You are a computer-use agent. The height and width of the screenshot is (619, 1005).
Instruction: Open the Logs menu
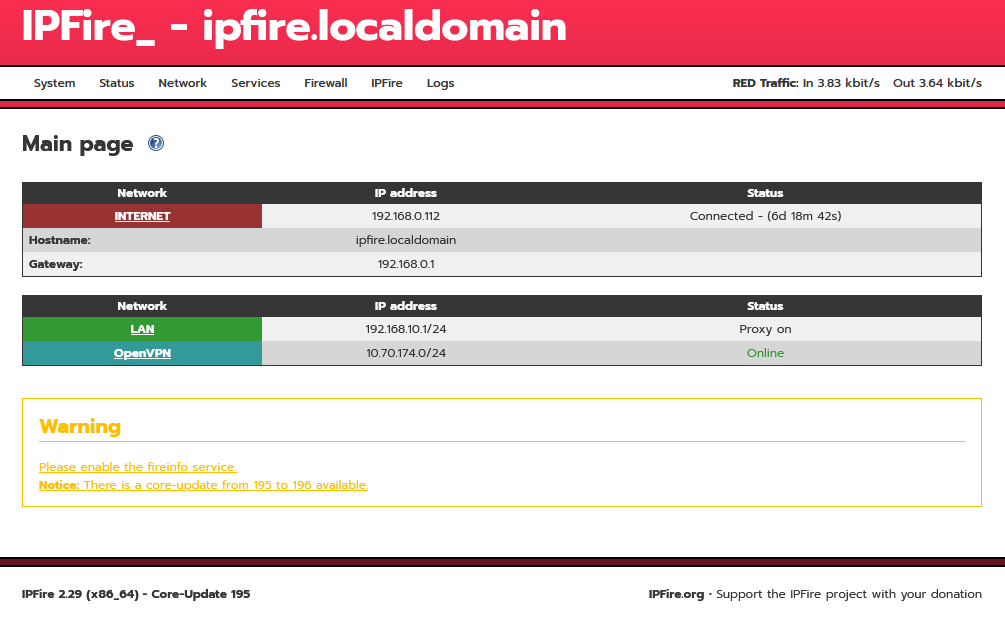(440, 83)
